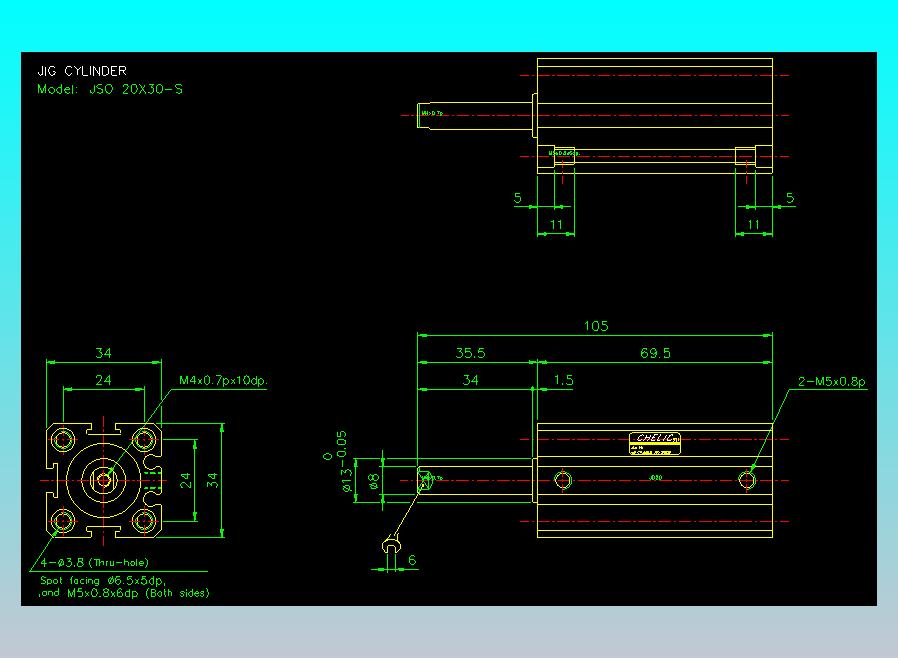The image size is (898, 658).
Task: Select the 69.5 body length dimension
Action: click(x=654, y=353)
